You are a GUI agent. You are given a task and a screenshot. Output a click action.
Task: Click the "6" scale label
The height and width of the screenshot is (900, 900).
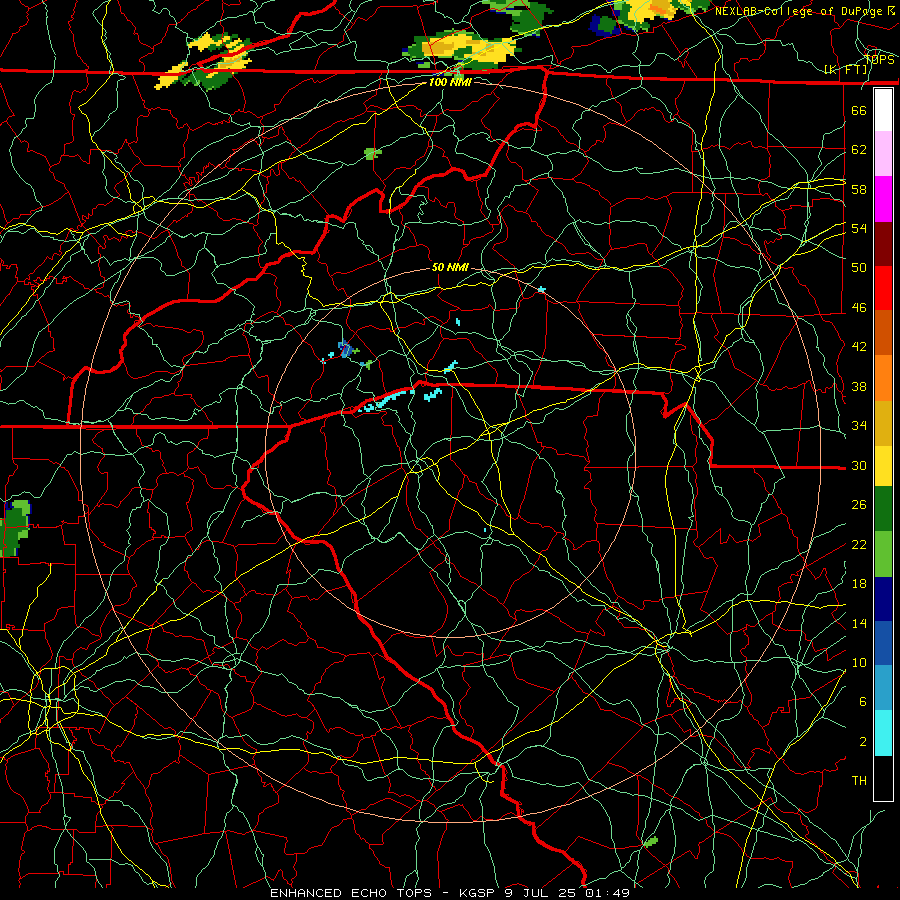(863, 702)
